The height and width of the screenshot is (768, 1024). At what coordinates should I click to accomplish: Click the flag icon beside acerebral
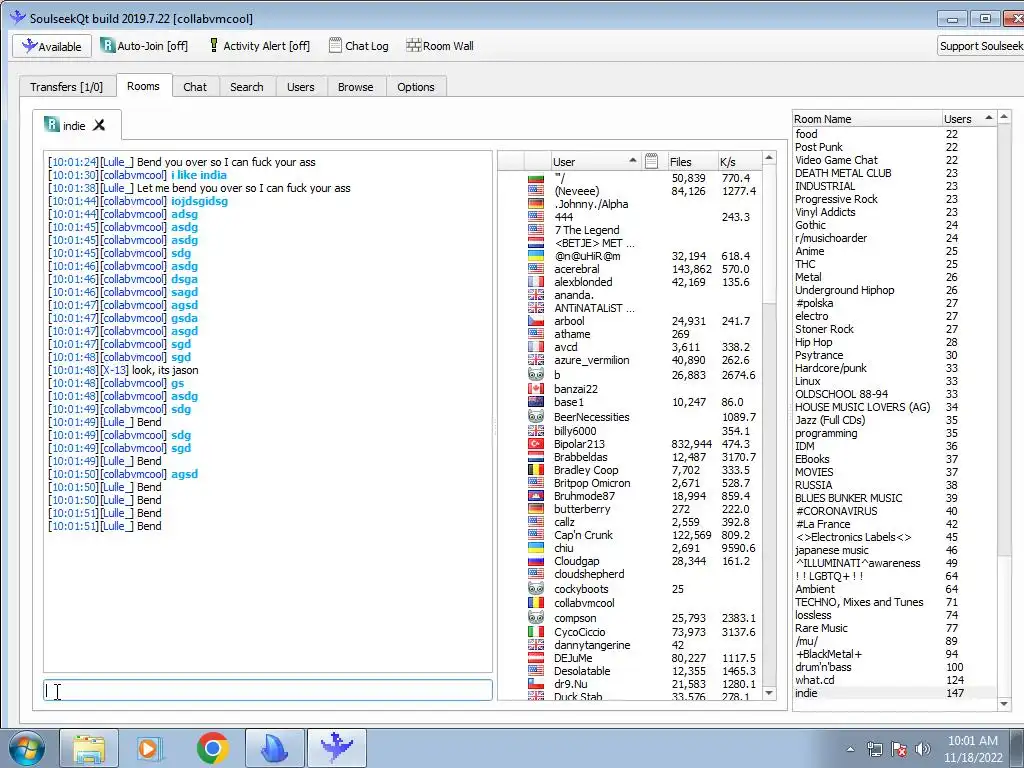(x=536, y=268)
